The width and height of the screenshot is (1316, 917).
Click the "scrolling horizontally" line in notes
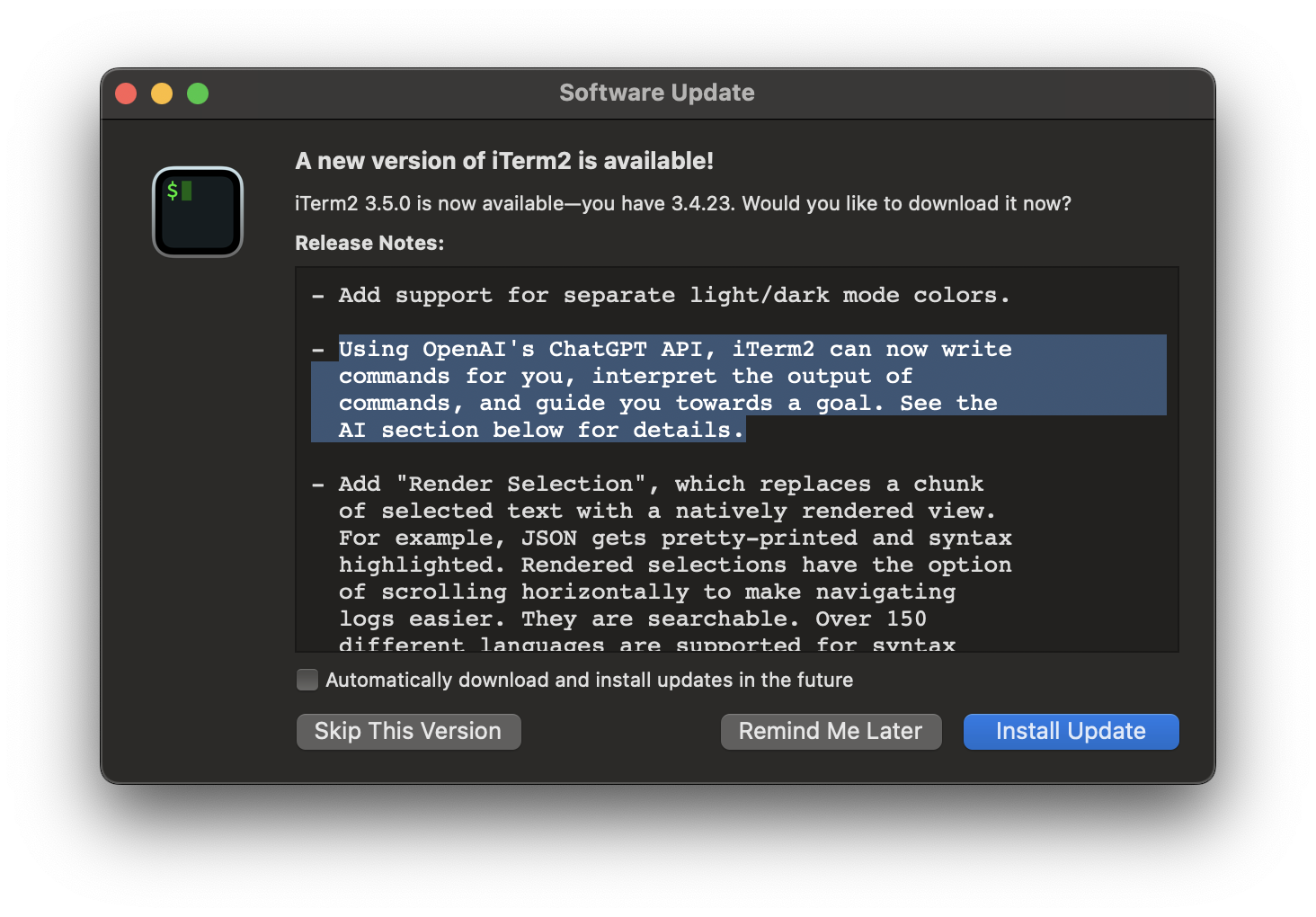tap(646, 592)
